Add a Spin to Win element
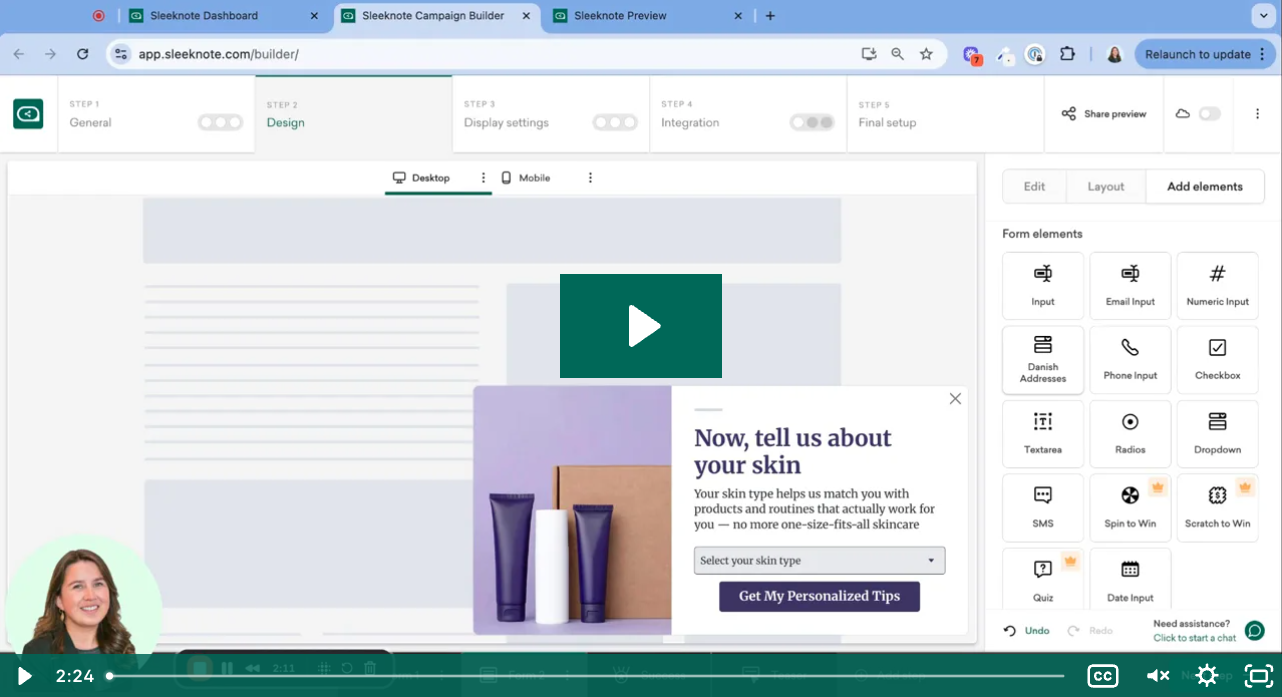The width and height of the screenshot is (1282, 697). [1130, 508]
